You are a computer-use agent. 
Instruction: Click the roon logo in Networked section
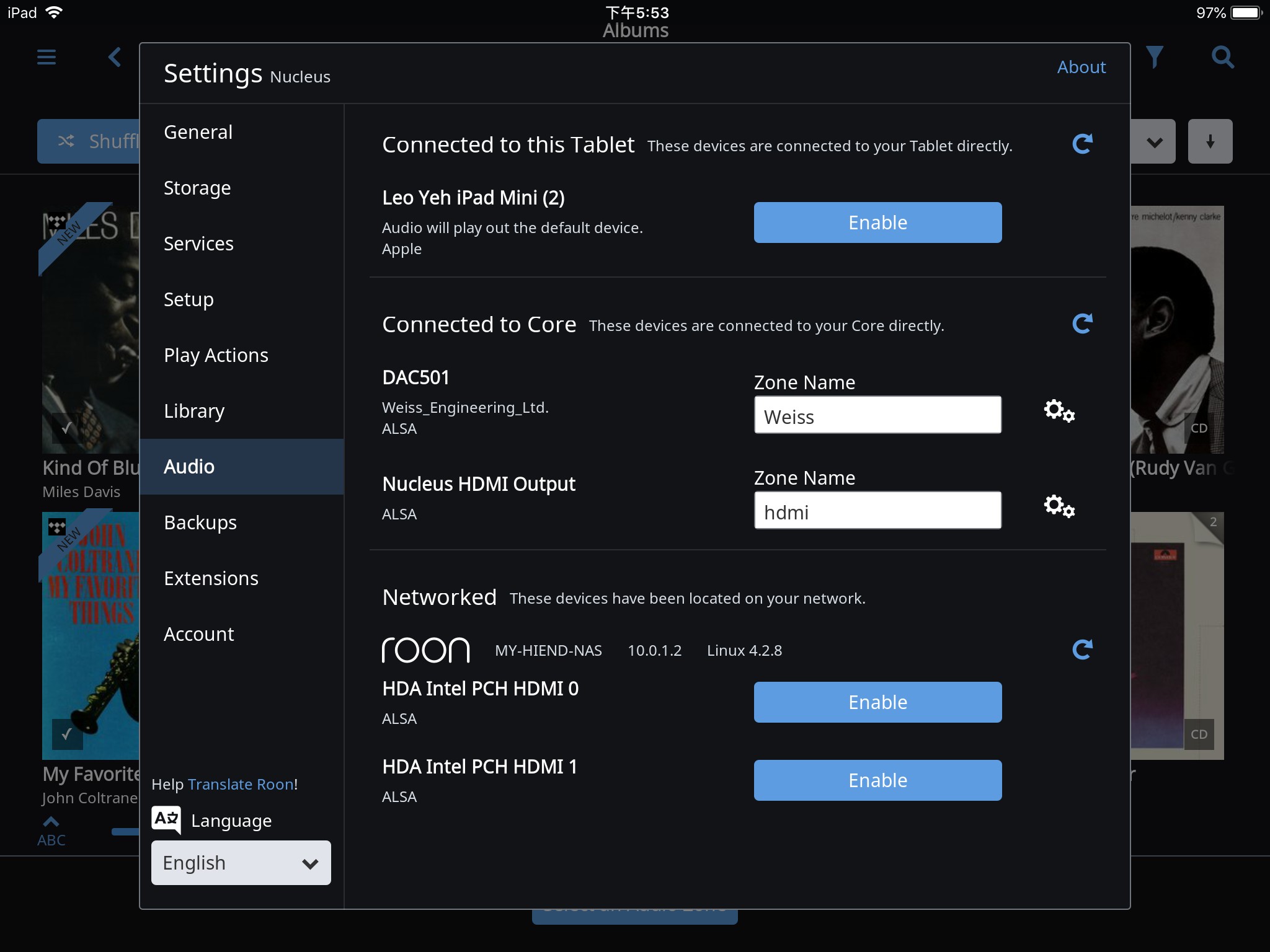[x=426, y=650]
